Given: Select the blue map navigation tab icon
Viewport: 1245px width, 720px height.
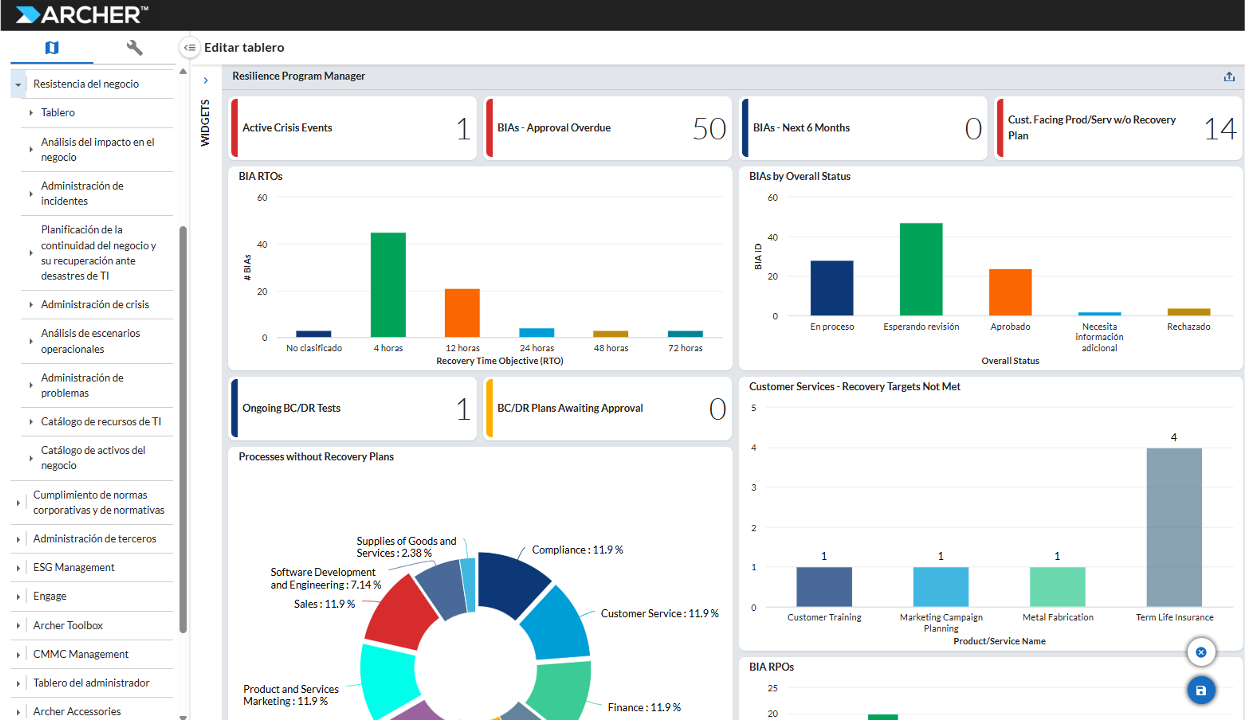Looking at the screenshot, I should 51,47.
